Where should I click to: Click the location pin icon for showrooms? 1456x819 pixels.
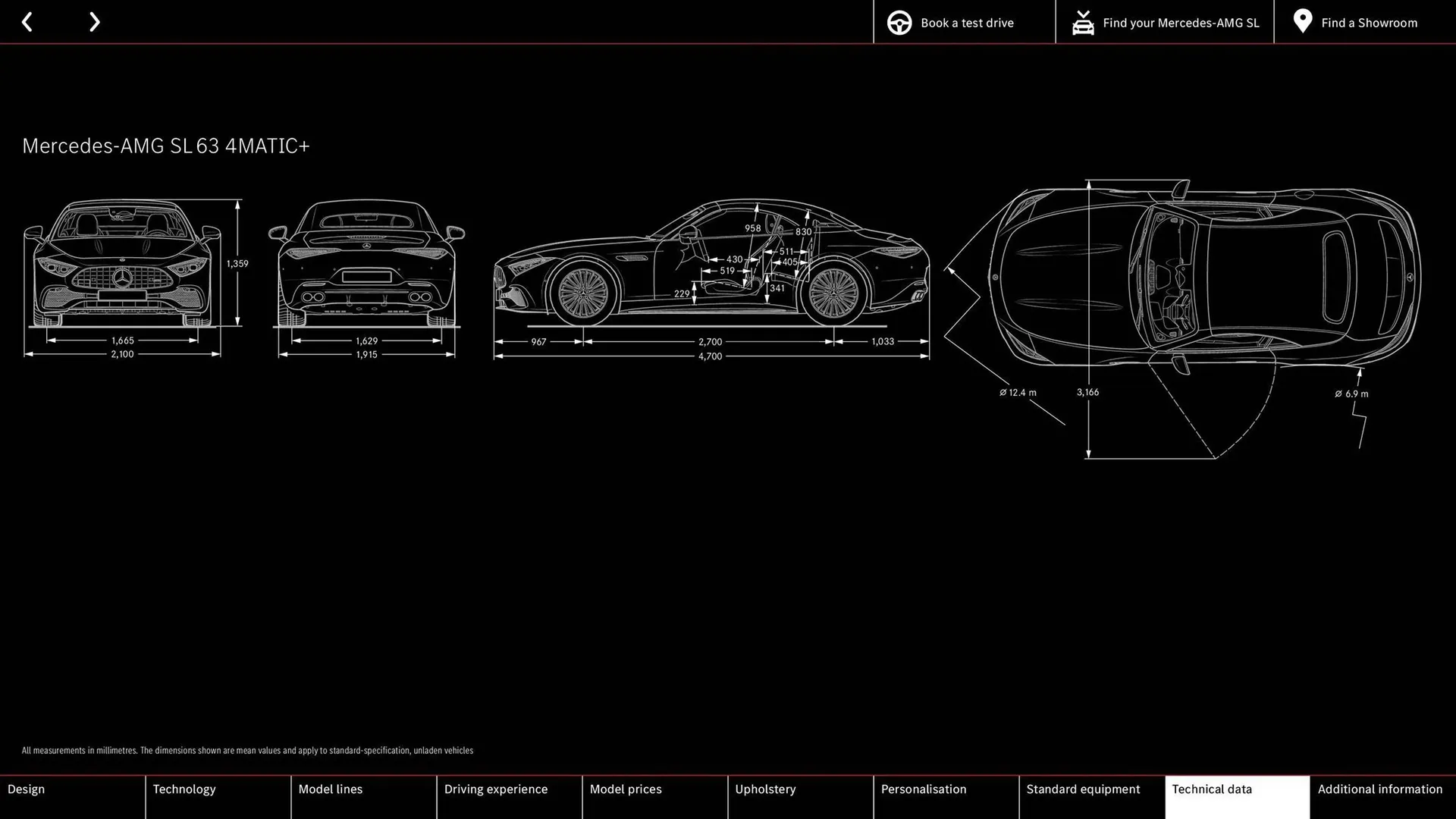coord(1302,21)
